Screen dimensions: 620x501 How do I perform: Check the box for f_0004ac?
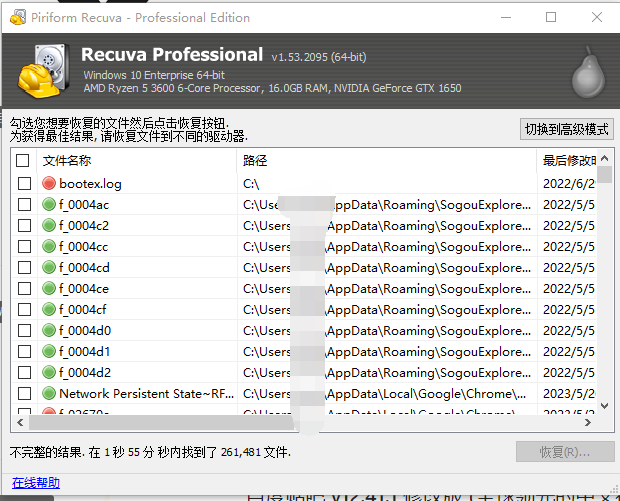pos(25,204)
